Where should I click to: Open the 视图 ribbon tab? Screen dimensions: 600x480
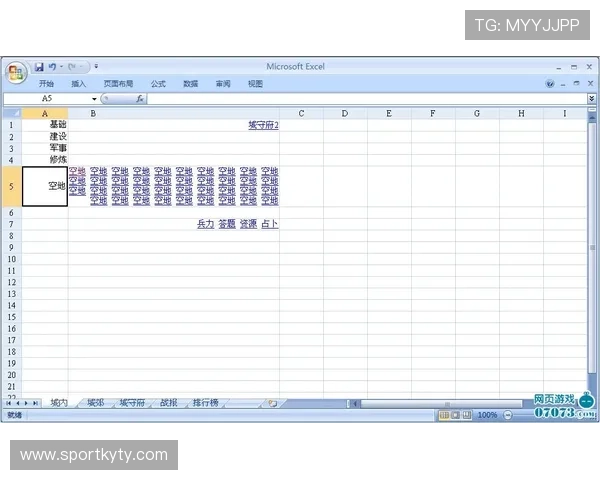point(255,84)
